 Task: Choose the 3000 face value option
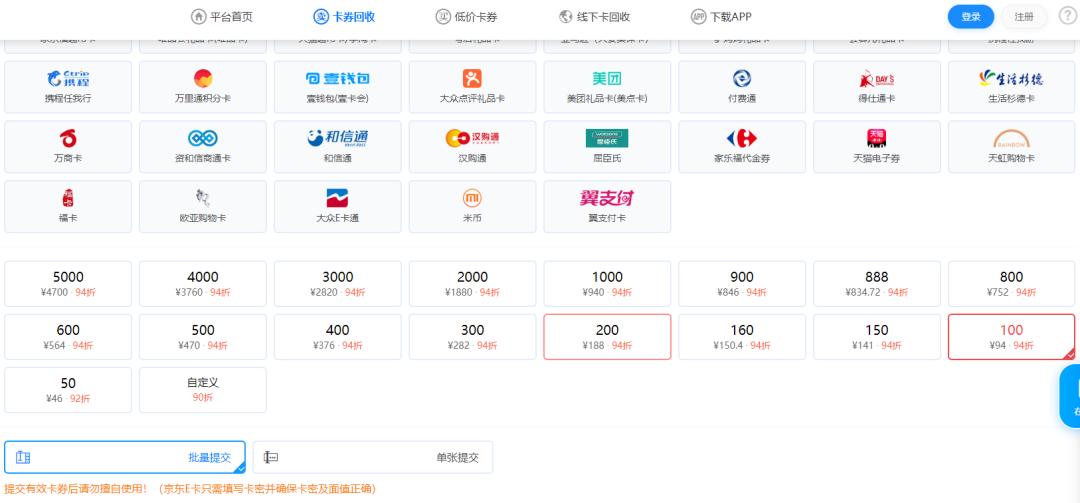tap(338, 284)
